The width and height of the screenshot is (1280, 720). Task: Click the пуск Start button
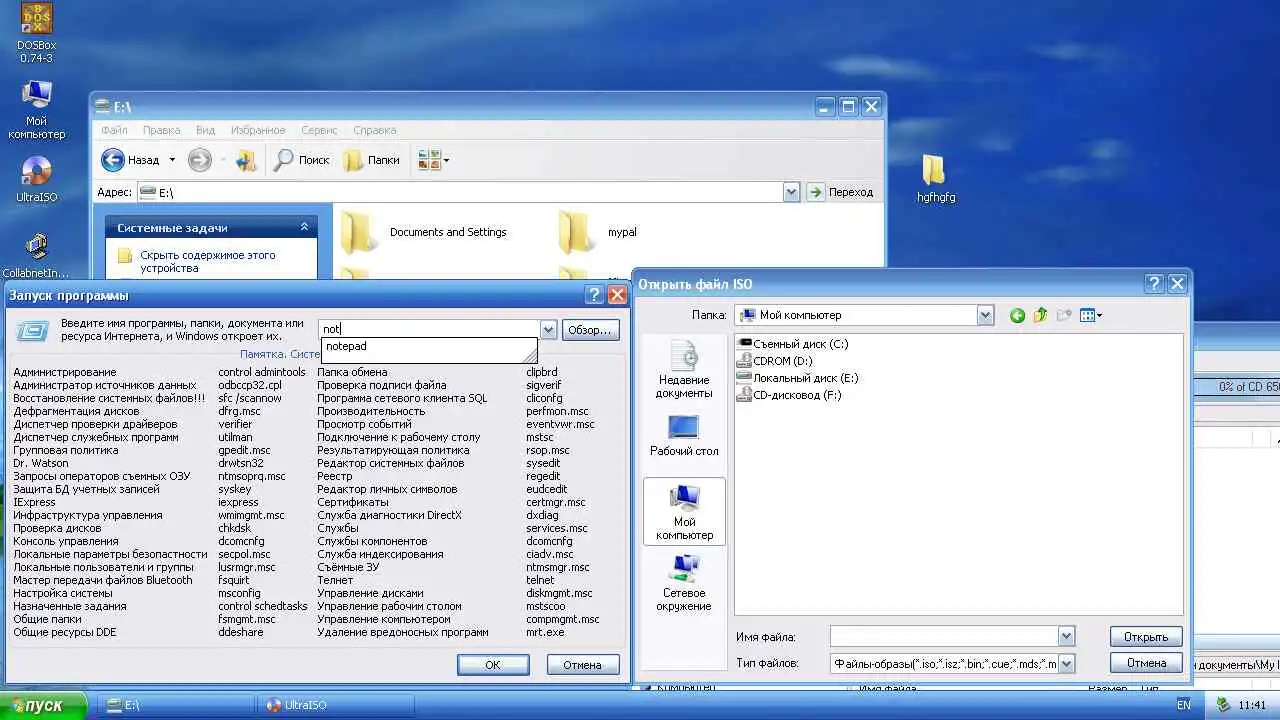(43, 705)
